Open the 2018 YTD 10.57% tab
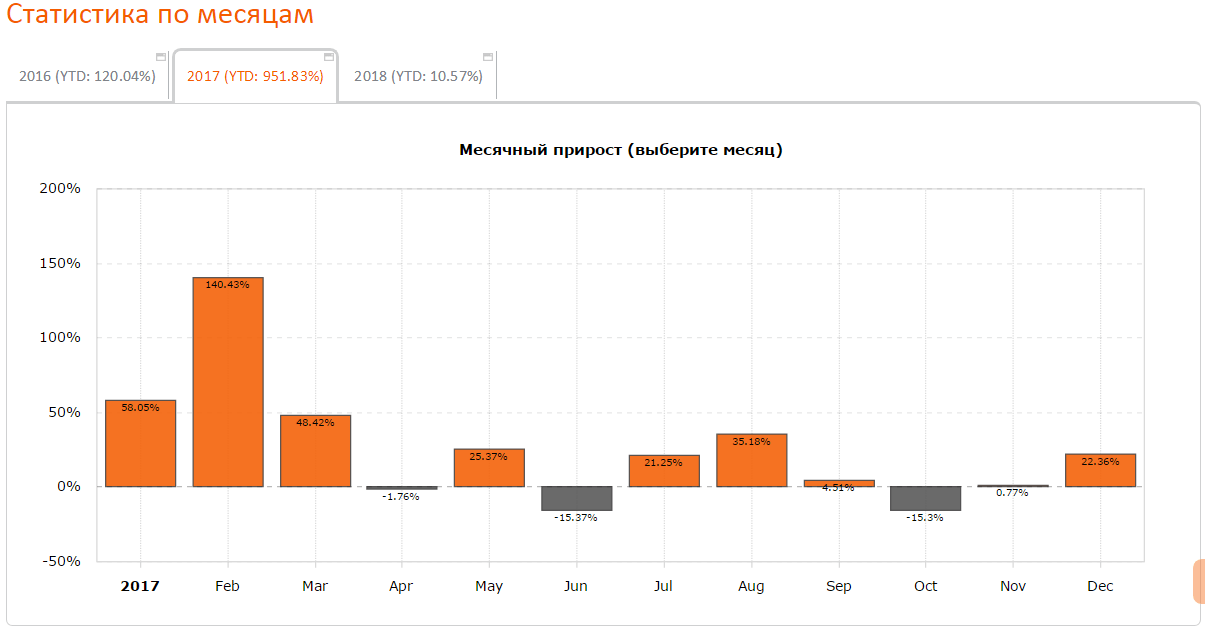The height and width of the screenshot is (629, 1205). point(418,77)
